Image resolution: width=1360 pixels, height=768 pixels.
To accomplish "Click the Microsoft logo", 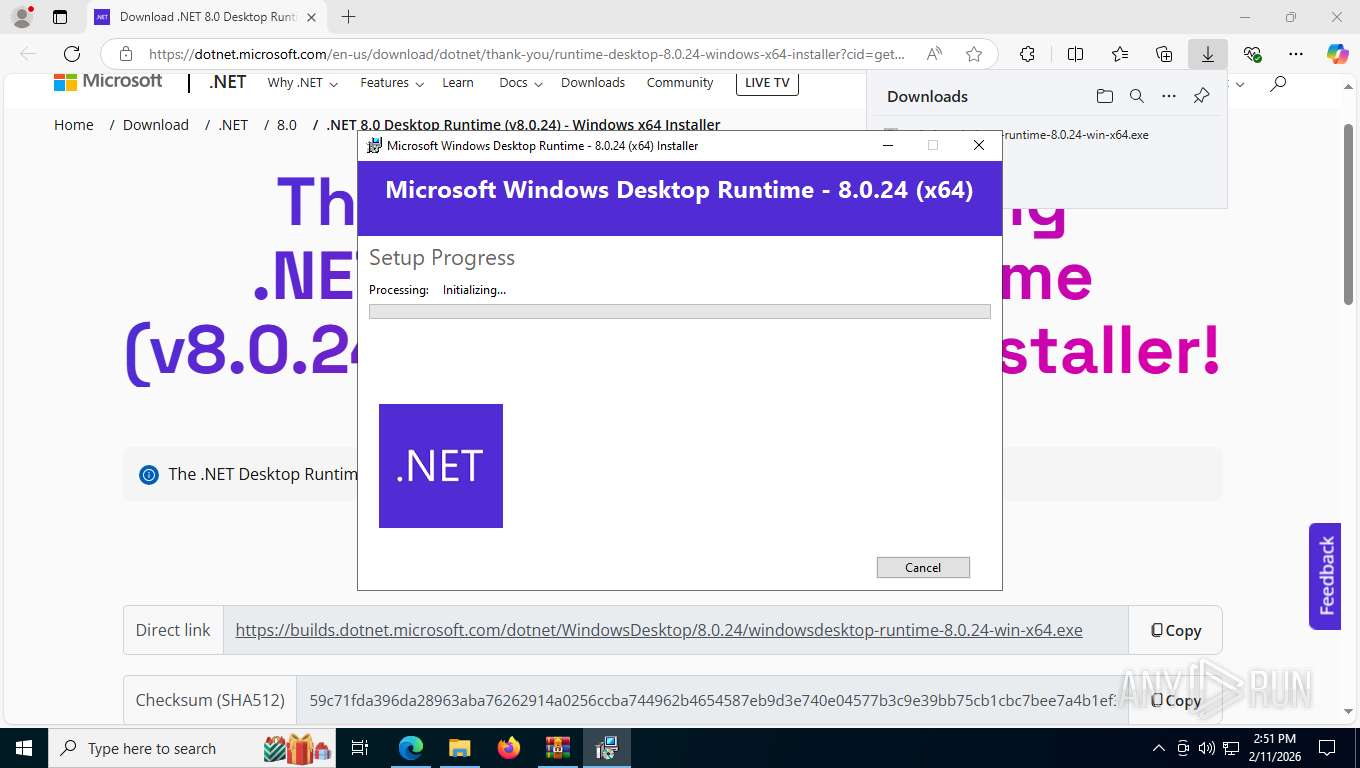I will tap(108, 81).
